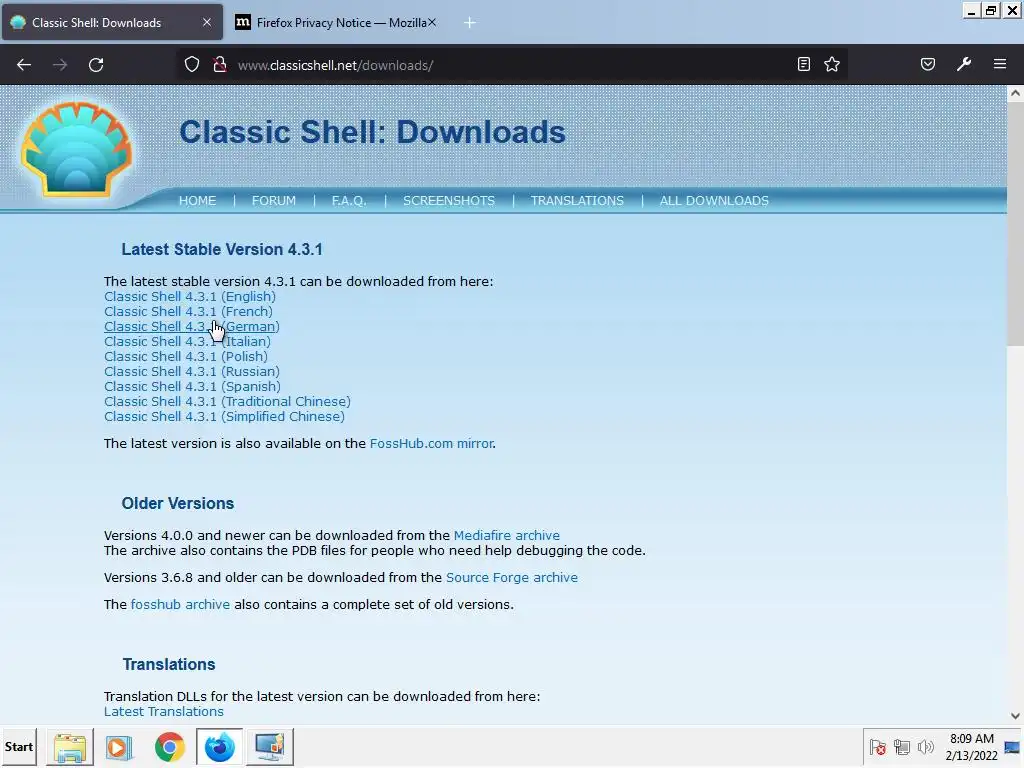Download Classic Shell 4.3.1 (French)
1024x768 pixels.
pos(188,312)
